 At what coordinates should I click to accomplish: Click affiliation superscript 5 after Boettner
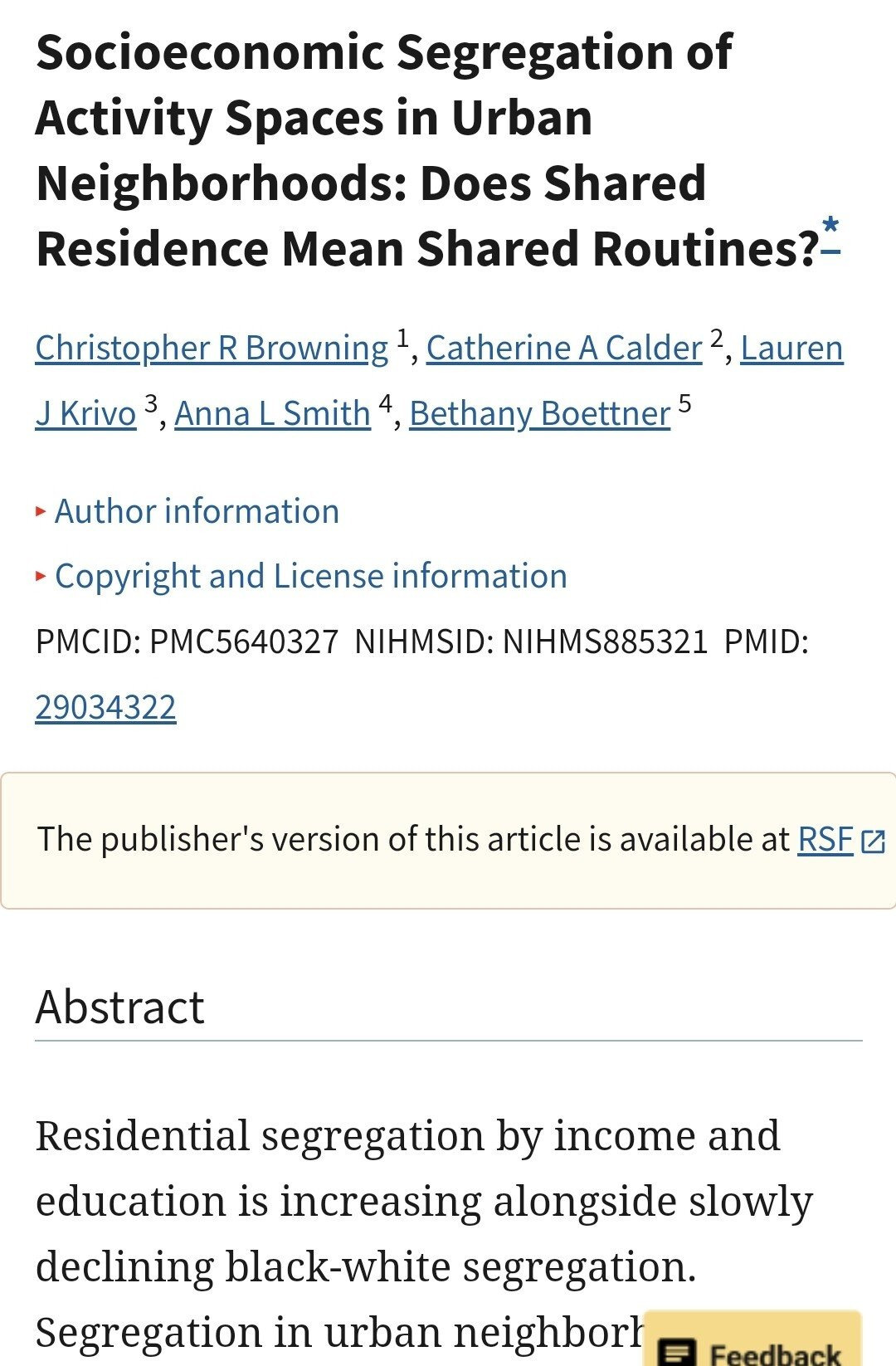(684, 404)
